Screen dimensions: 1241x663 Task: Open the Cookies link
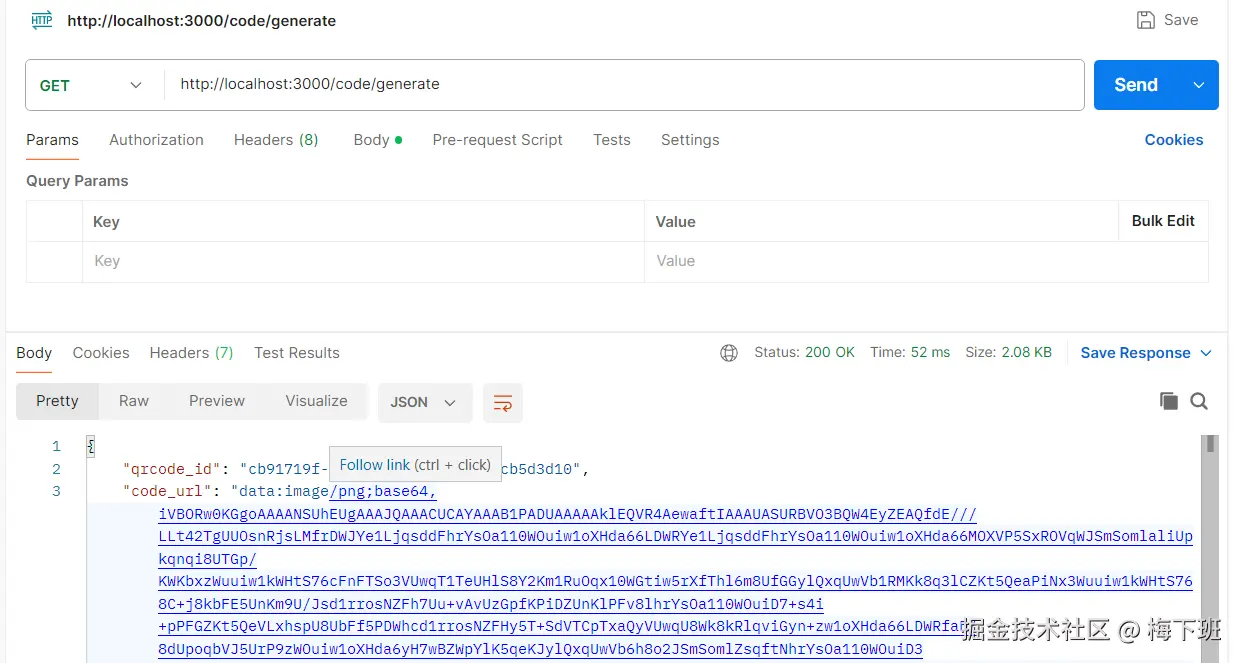point(1174,140)
